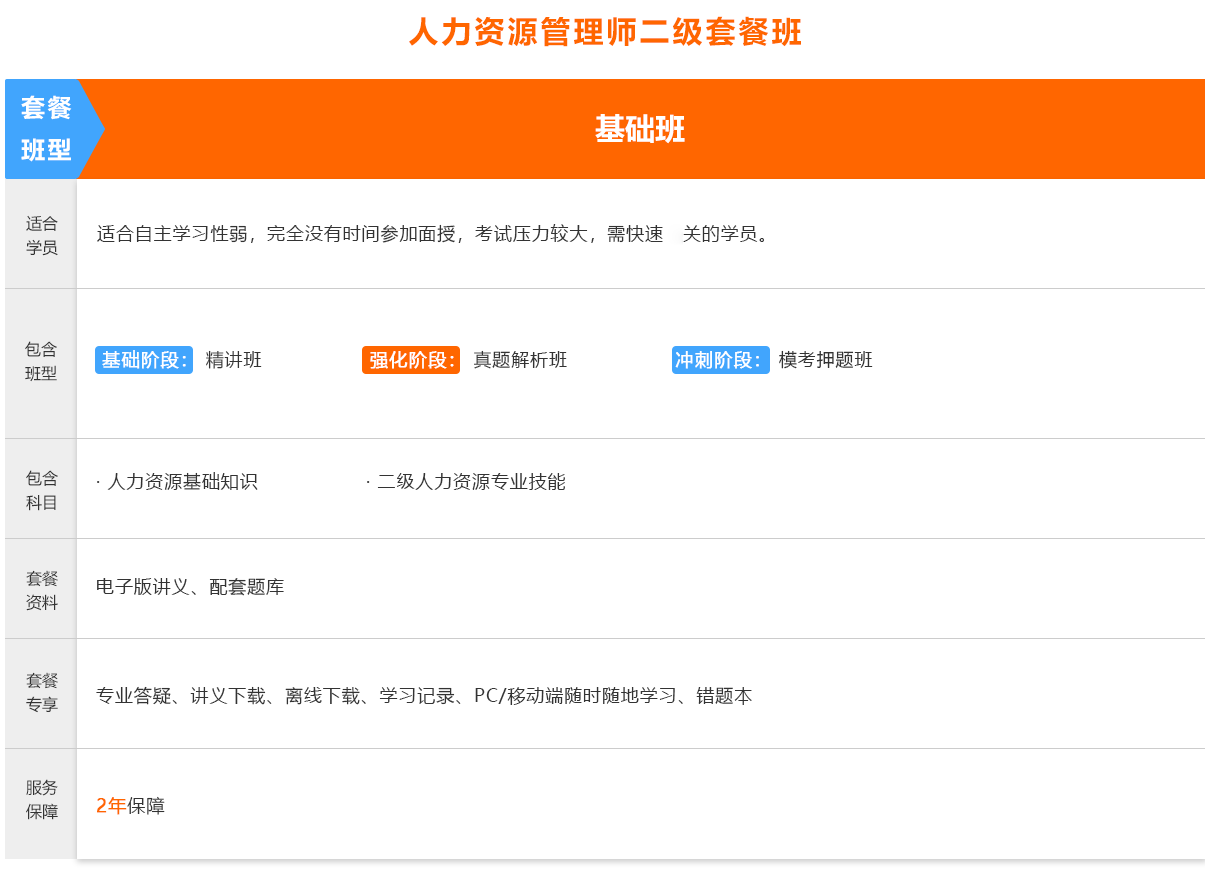Screen dimensions: 1211x870
Task: Click the 二级人力资源专业技能 subject item
Action: (x=471, y=482)
